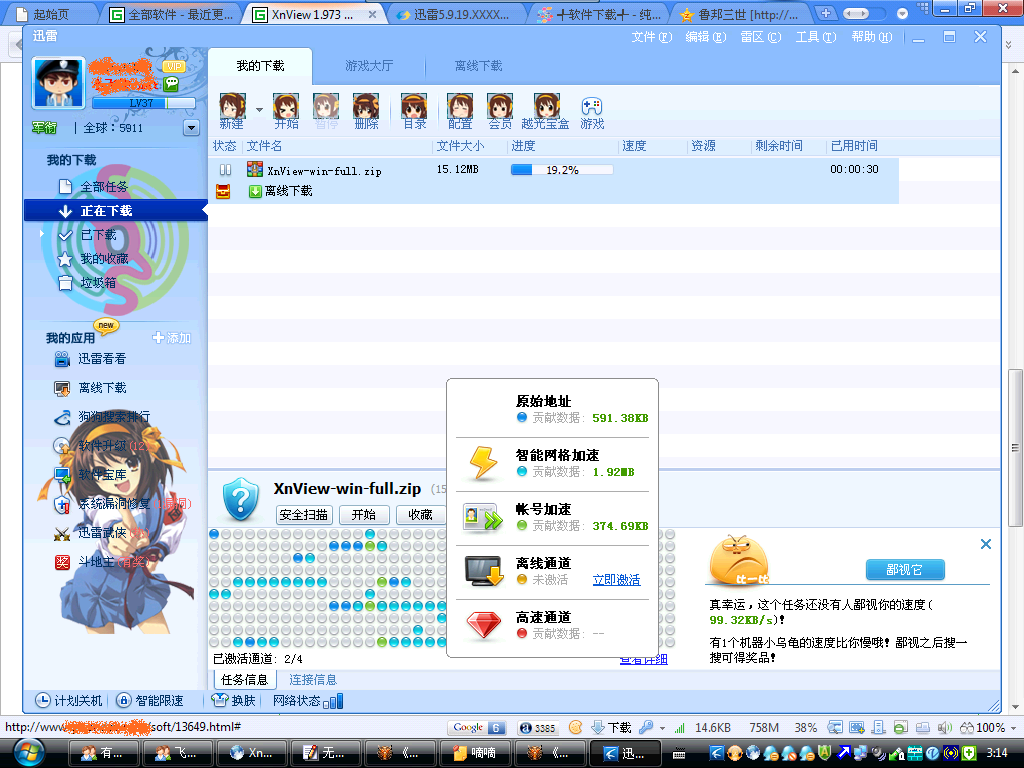Viewport: 1024px width, 768px height.
Task: Open 系统漏洞修复 in the sidebar apps
Action: click(x=123, y=504)
